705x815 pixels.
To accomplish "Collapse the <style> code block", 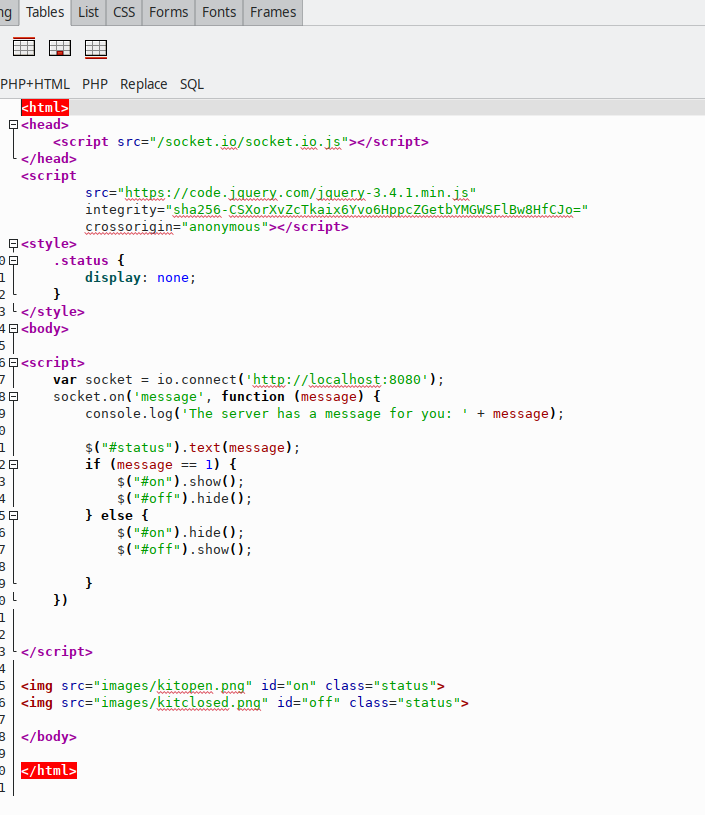I will coord(14,244).
